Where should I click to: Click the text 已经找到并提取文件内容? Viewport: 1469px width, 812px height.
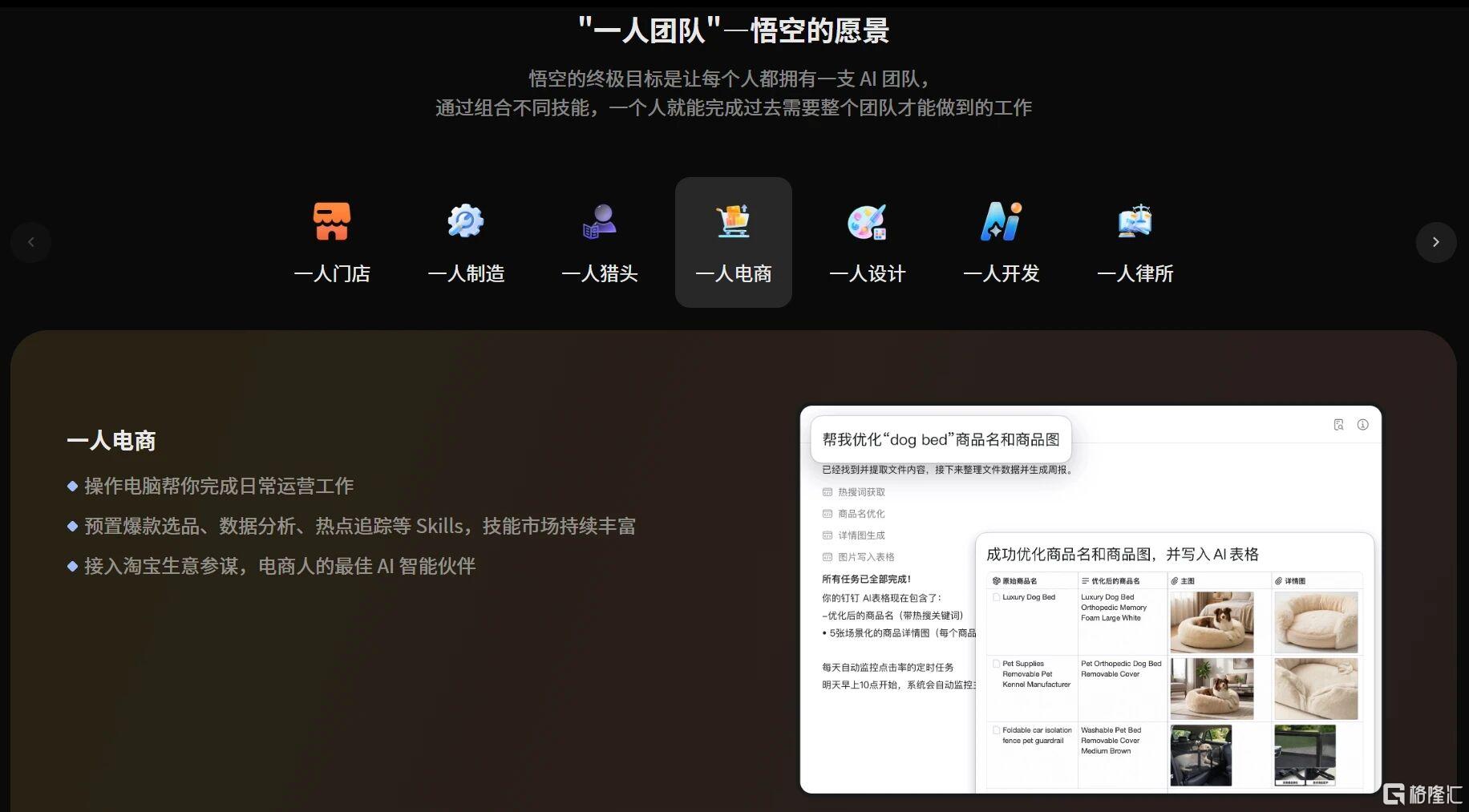coord(874,470)
